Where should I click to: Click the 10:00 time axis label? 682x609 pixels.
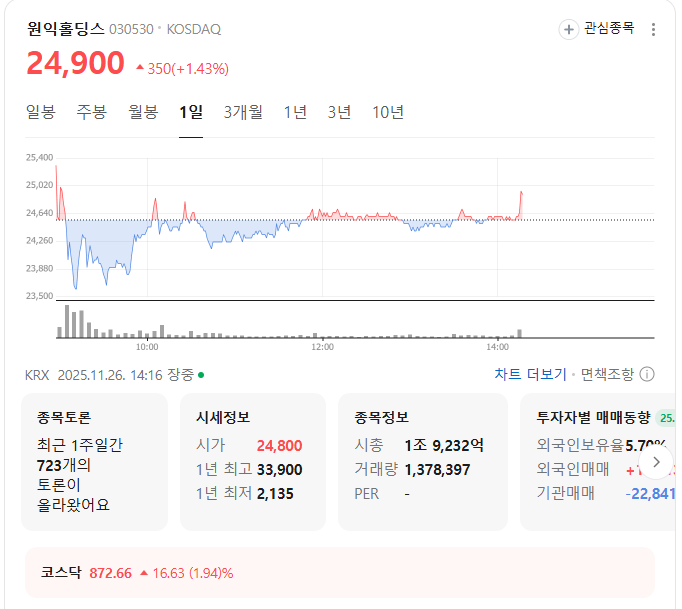point(147,347)
